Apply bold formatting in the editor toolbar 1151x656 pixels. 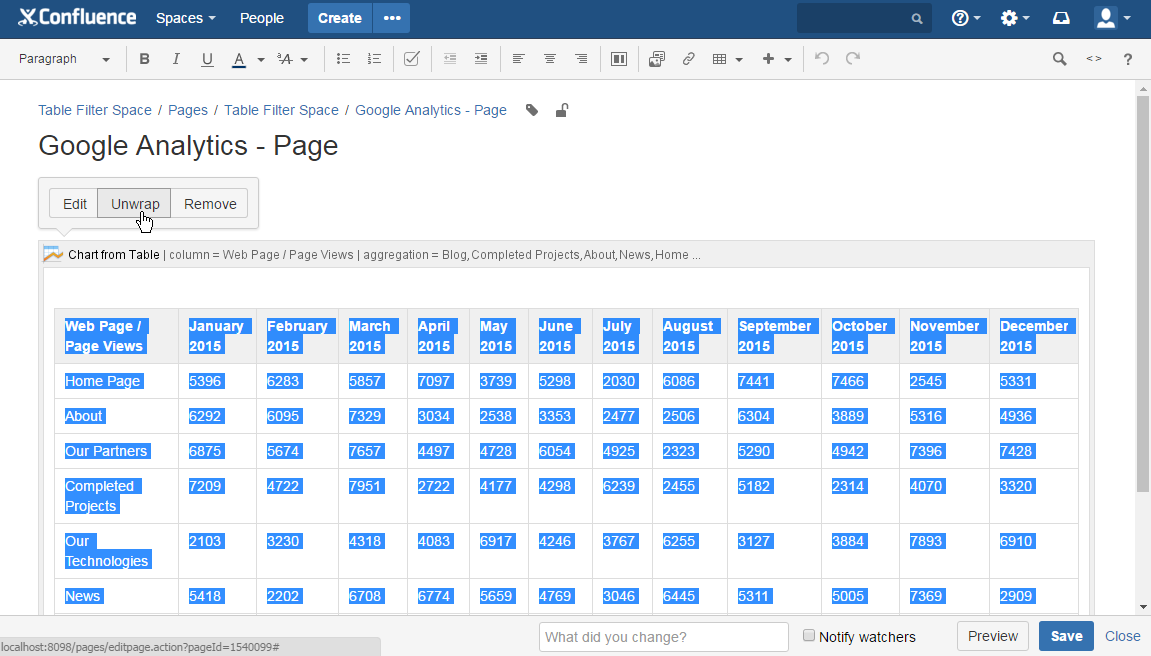point(144,59)
